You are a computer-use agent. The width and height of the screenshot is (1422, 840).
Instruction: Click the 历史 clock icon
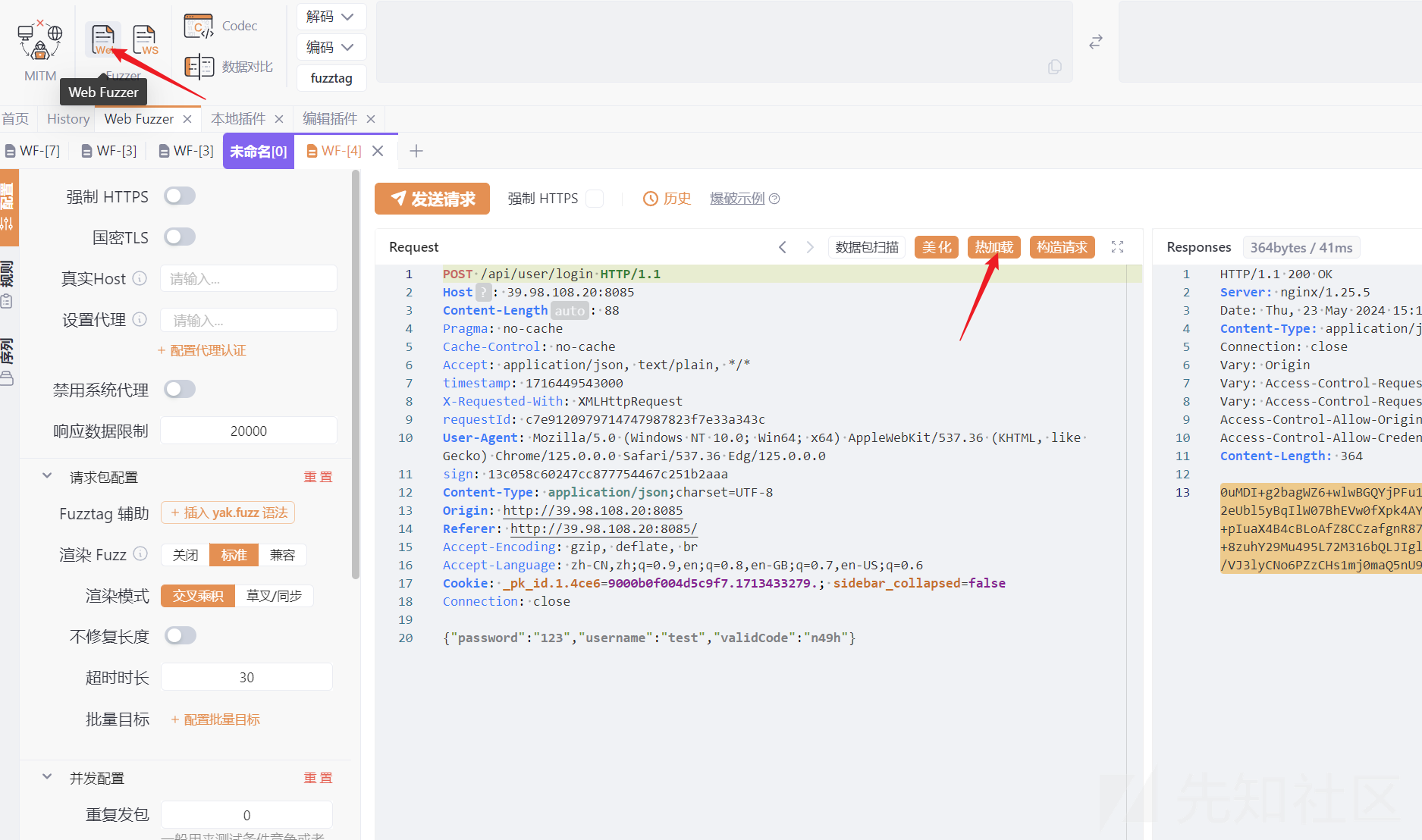pos(650,199)
